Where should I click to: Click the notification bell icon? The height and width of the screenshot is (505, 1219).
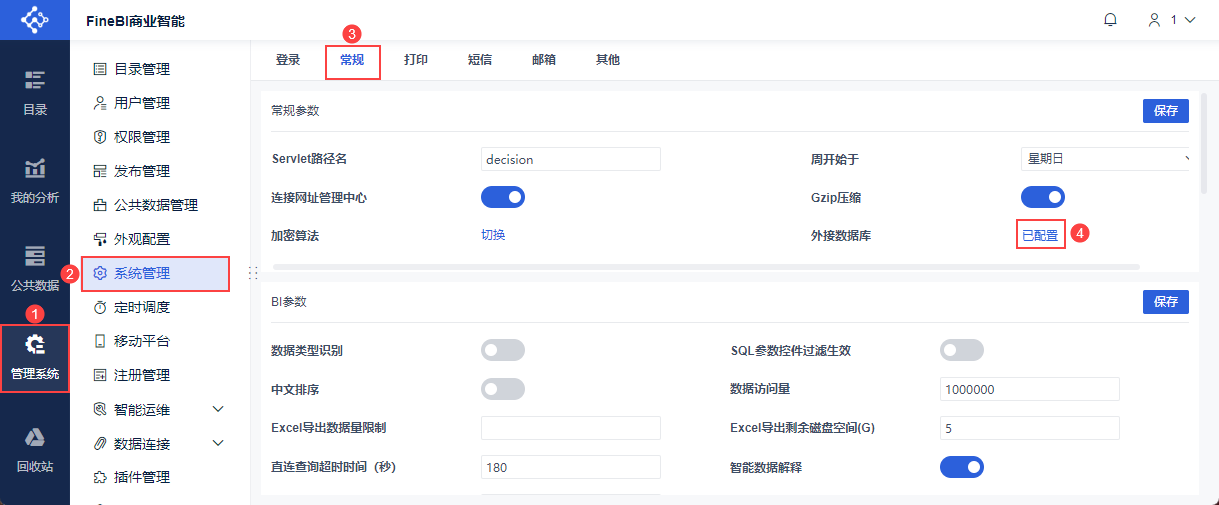tap(1110, 20)
